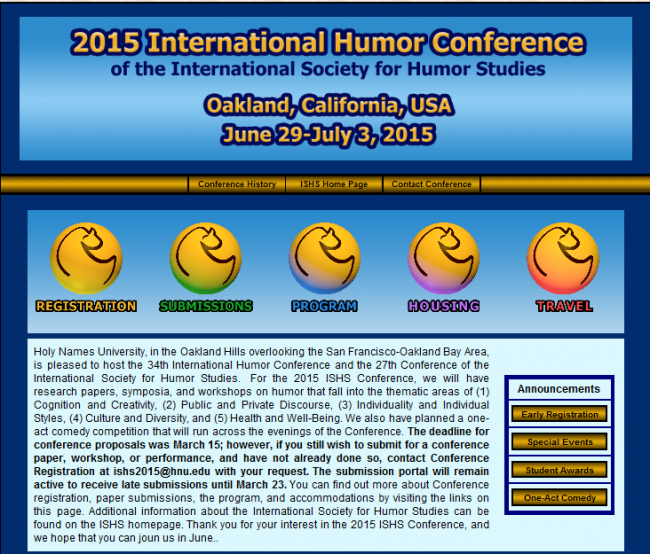Click the Early Registration announcement button
The height and width of the screenshot is (554, 650).
560,414
